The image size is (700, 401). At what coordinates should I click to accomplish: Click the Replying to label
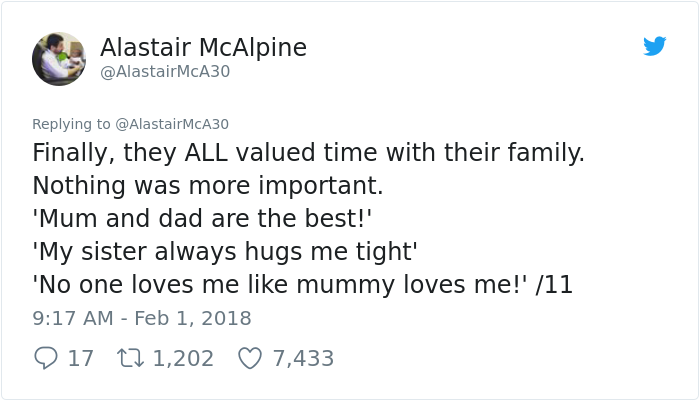tap(71, 124)
